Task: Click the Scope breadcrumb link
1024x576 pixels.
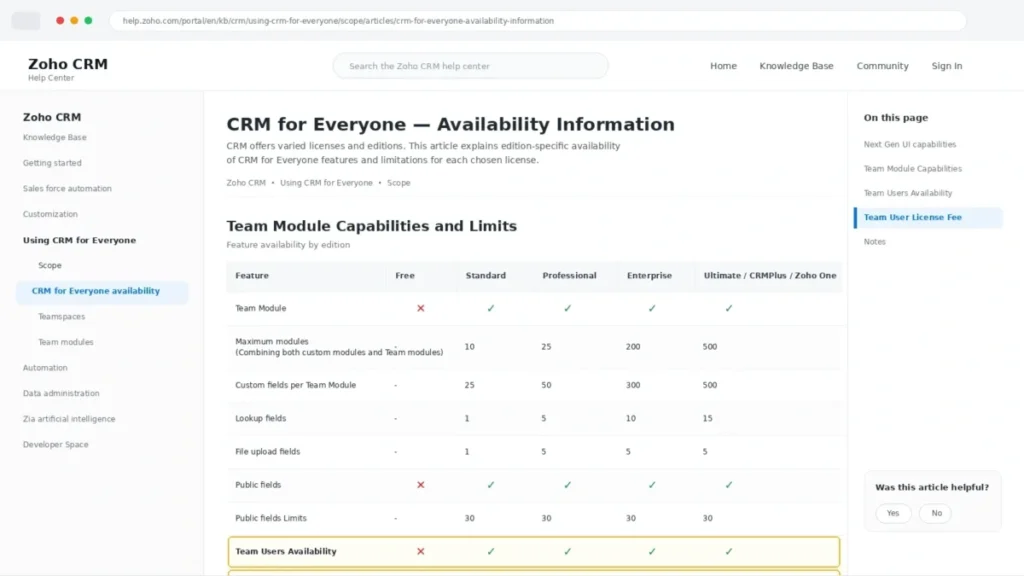Action: [398, 183]
